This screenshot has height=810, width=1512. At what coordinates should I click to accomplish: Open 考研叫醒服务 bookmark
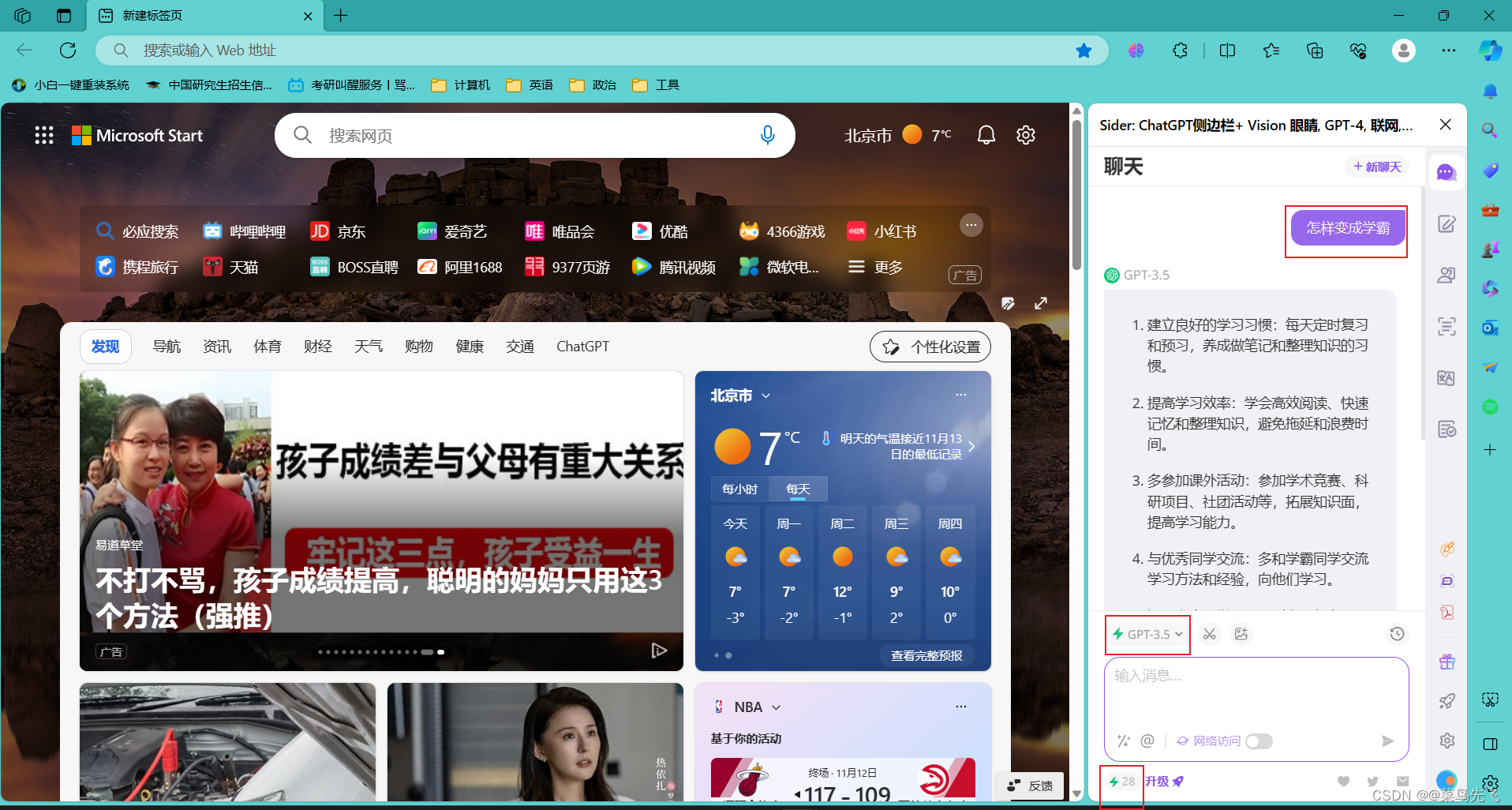(352, 84)
